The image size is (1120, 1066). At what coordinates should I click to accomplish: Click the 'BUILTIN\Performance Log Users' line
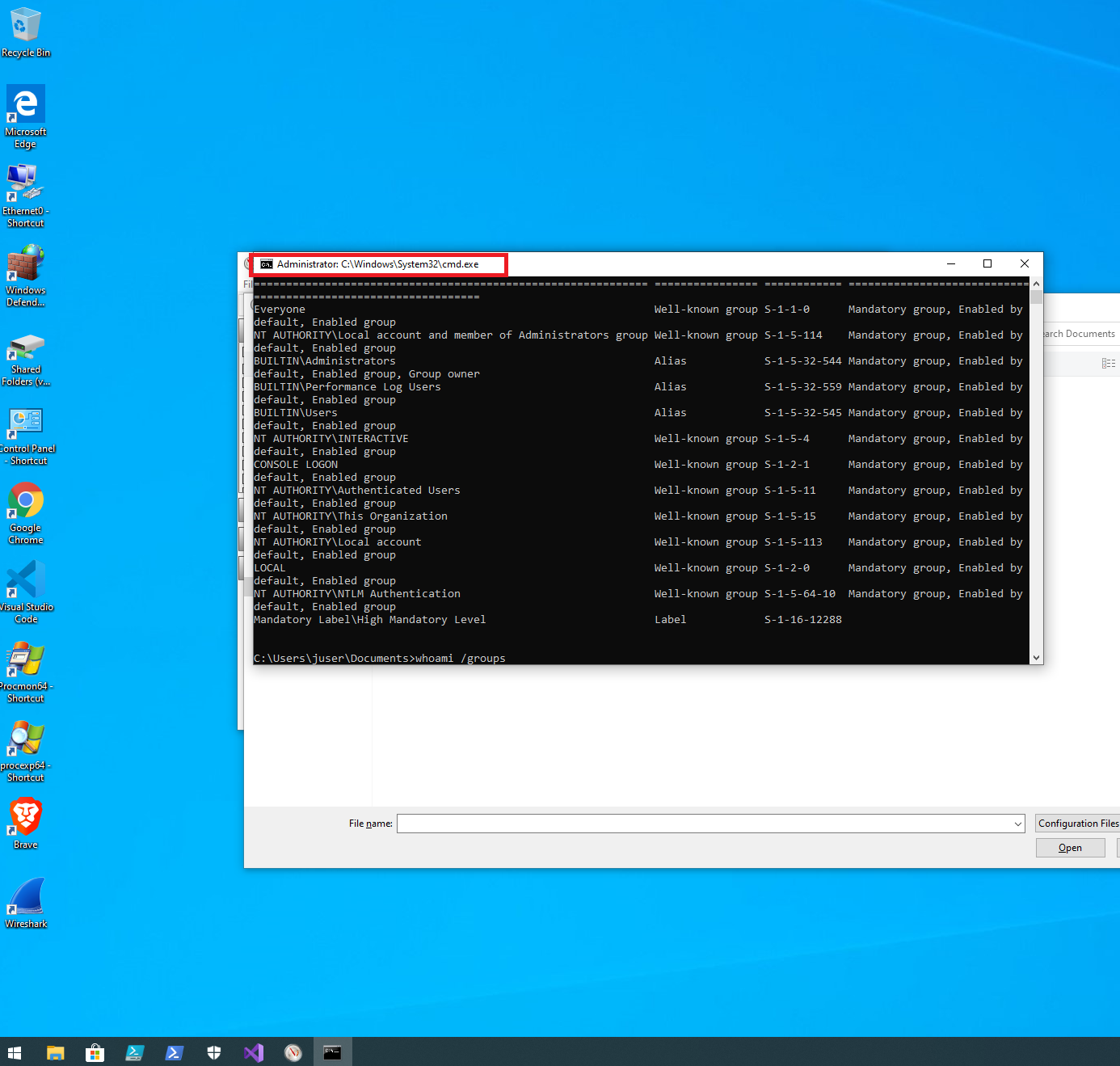347,386
